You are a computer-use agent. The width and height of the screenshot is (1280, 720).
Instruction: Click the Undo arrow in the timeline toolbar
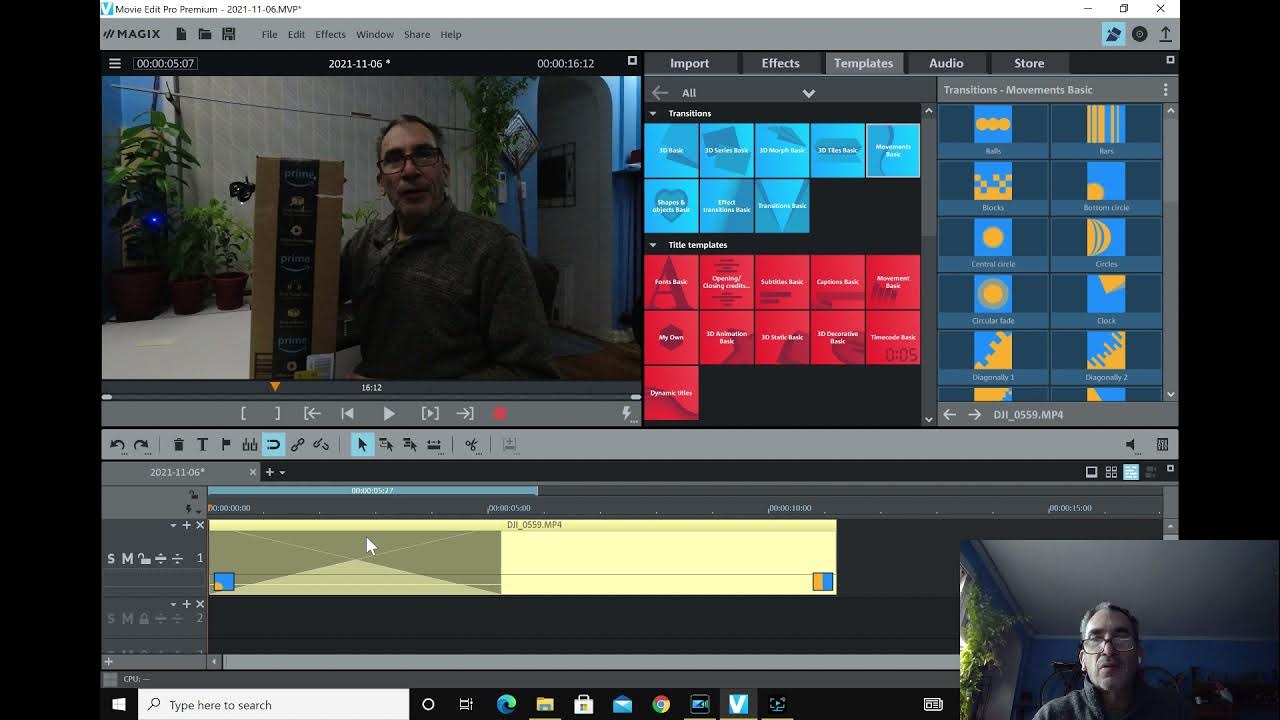pyautogui.click(x=117, y=445)
